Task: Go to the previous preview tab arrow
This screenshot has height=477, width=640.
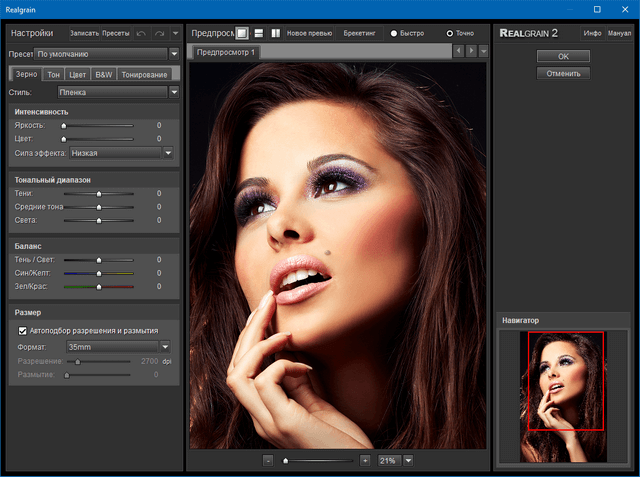Action: click(458, 51)
